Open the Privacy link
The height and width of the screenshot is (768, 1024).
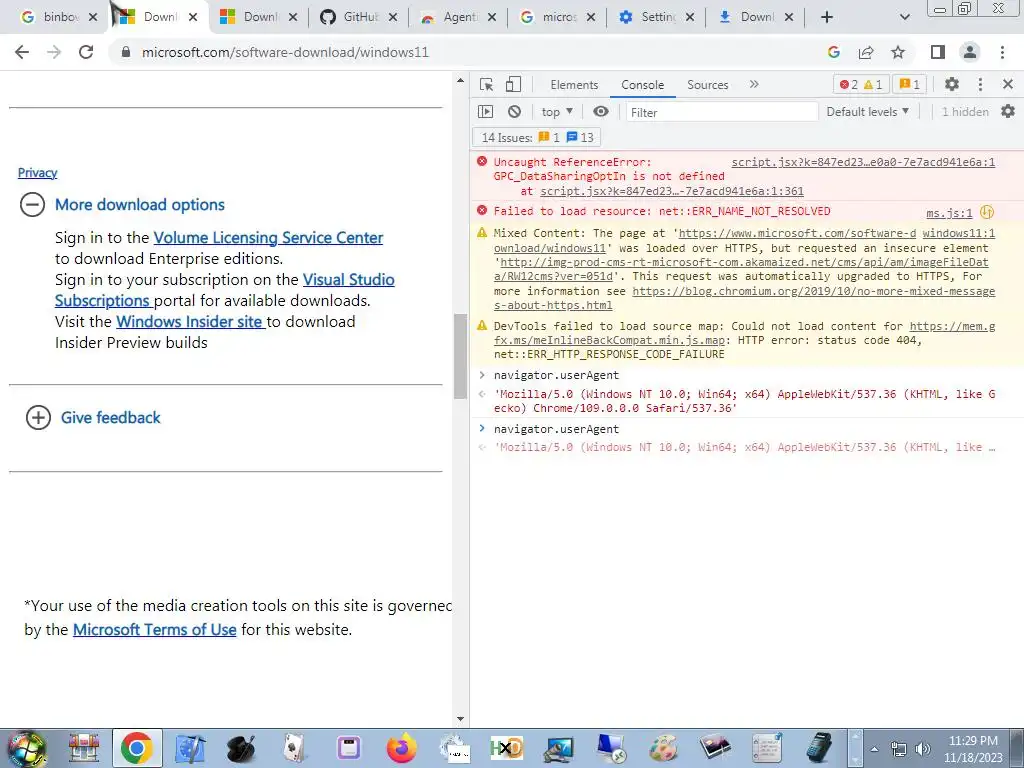pos(37,172)
